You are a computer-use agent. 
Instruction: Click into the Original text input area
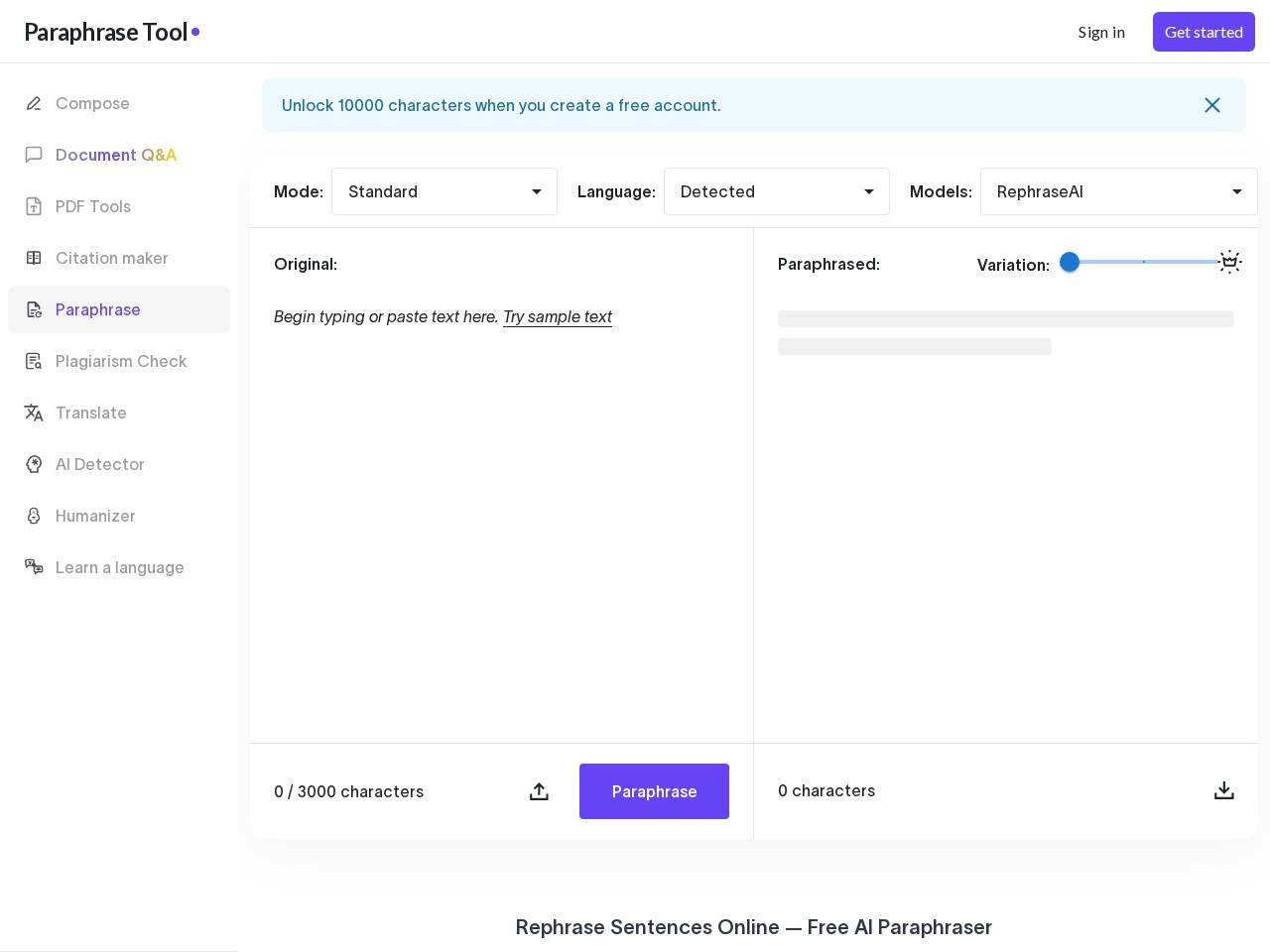[501, 516]
